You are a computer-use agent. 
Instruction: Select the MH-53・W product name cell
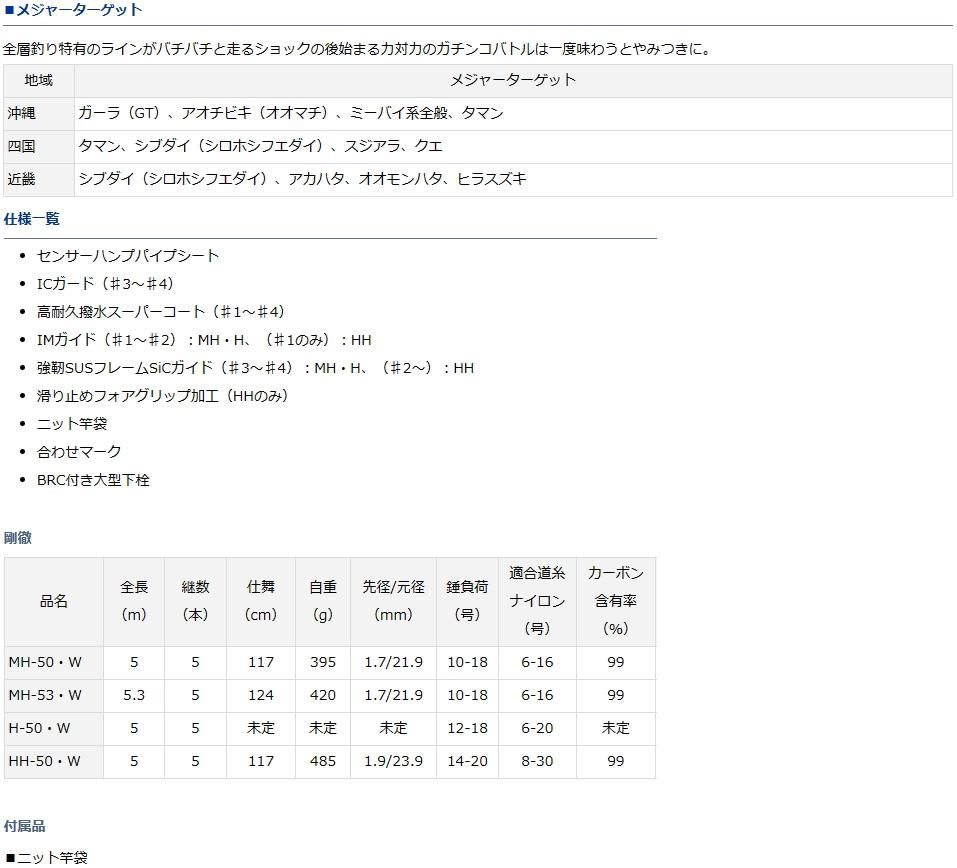click(45, 695)
